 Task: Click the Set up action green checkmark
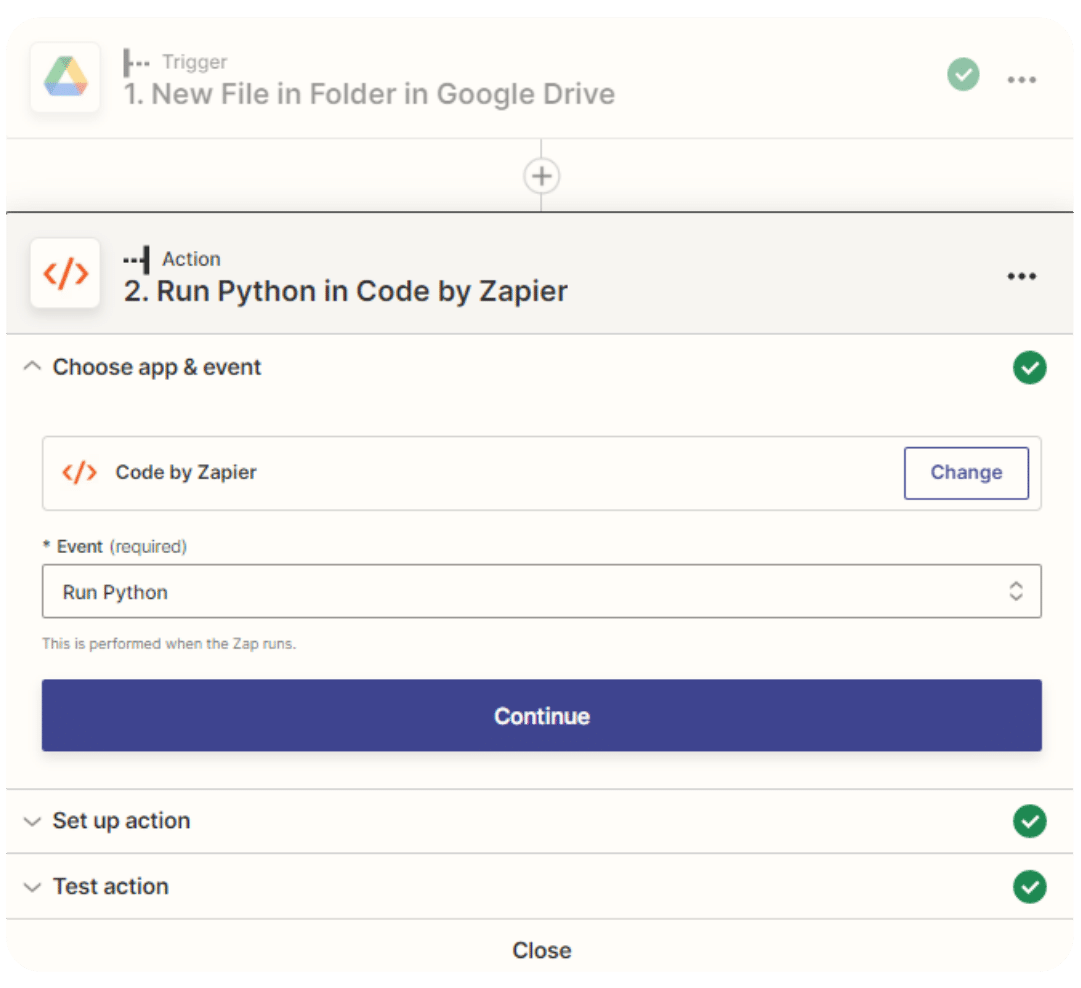[1029, 821]
